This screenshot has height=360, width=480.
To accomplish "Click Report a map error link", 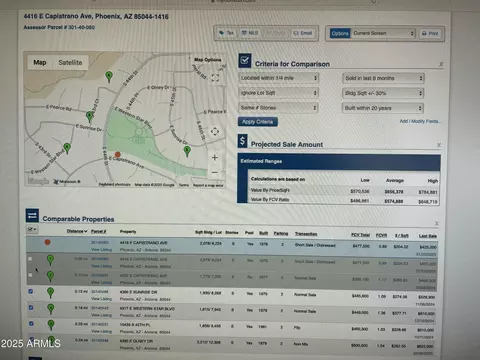I will click(208, 185).
